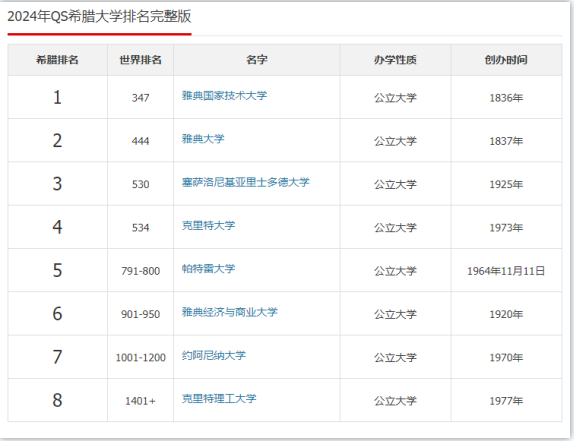Viewport: 574px width, 441px height.
Task: Click Greek rank number 7
Action: [x=57, y=357]
